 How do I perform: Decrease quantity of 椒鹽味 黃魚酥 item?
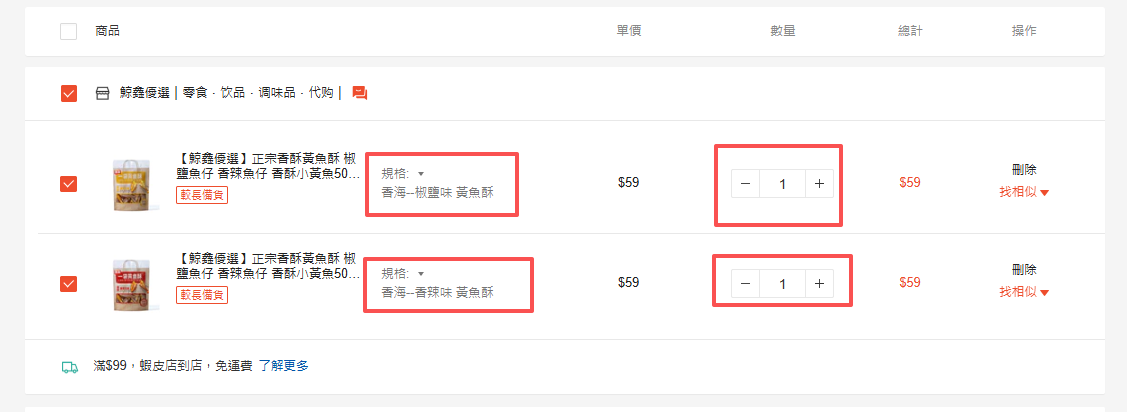745,184
